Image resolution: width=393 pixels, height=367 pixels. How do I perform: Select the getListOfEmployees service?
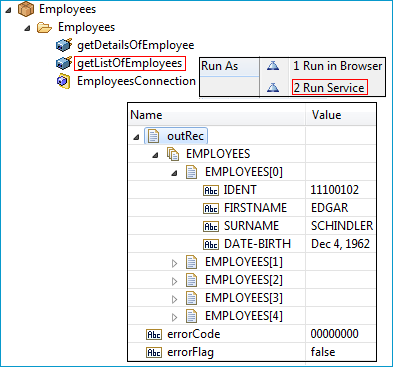(x=130, y=63)
